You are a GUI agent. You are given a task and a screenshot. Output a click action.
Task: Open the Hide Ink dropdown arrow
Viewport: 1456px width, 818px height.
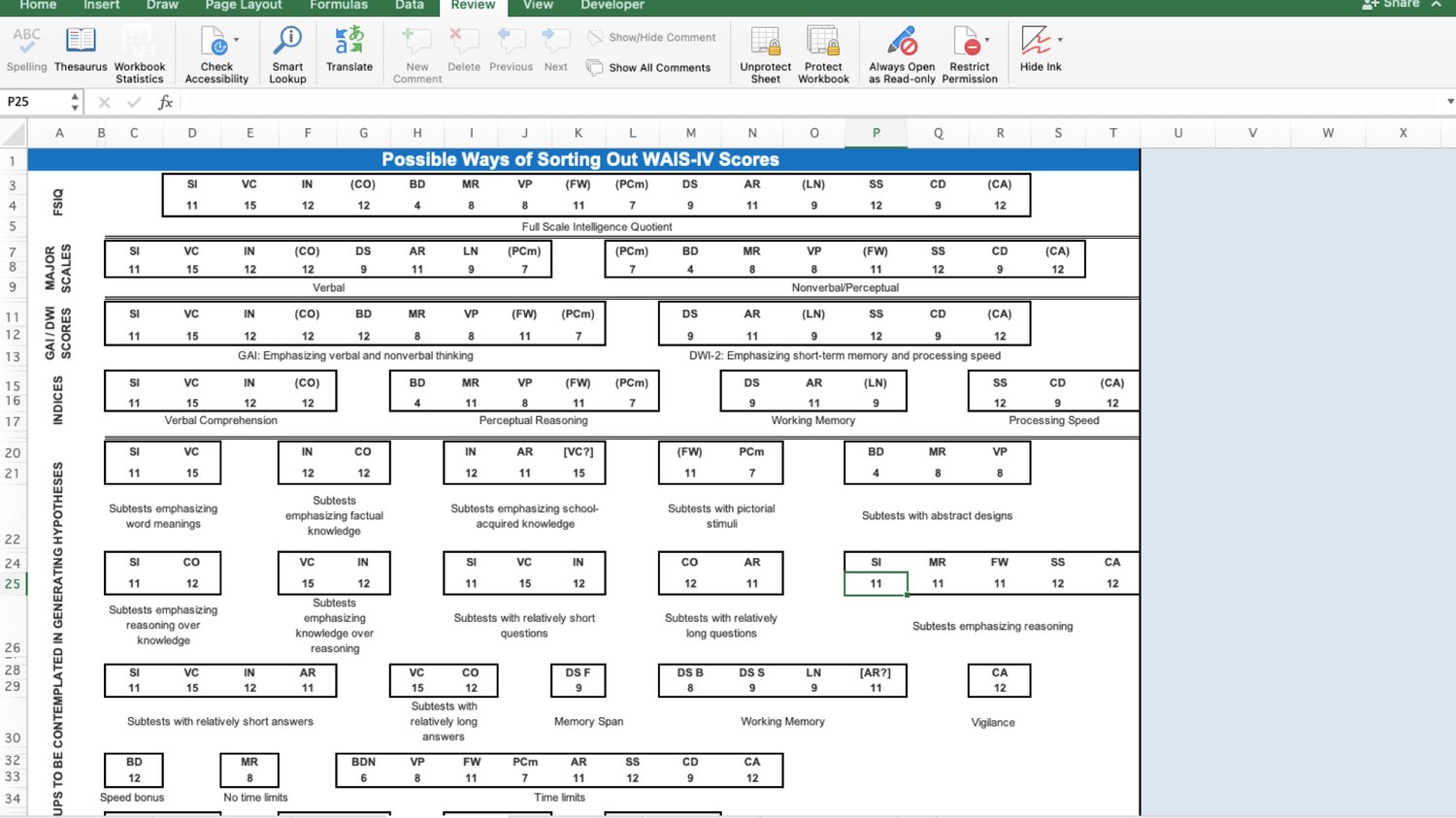1059,41
